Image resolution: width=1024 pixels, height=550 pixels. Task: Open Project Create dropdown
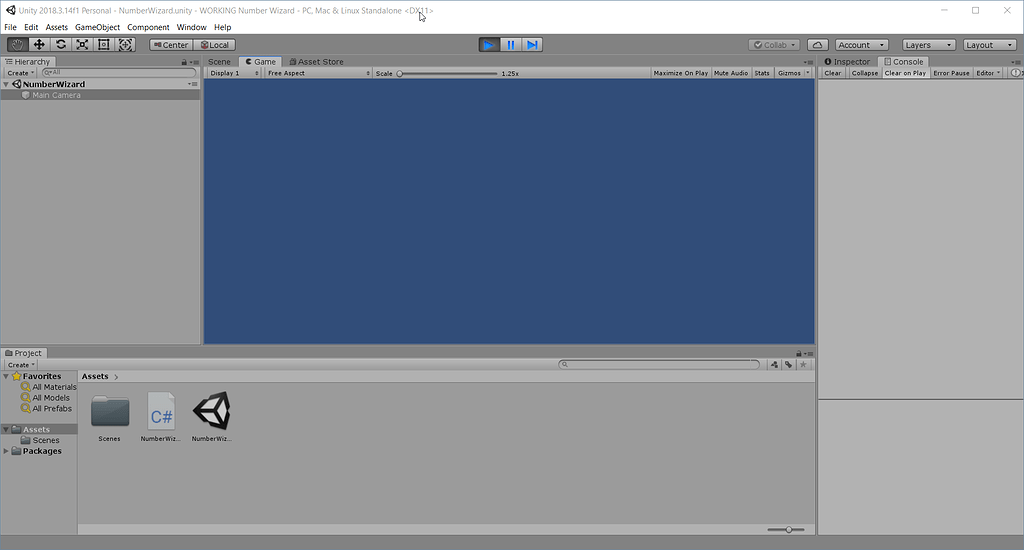pyautogui.click(x=21, y=365)
